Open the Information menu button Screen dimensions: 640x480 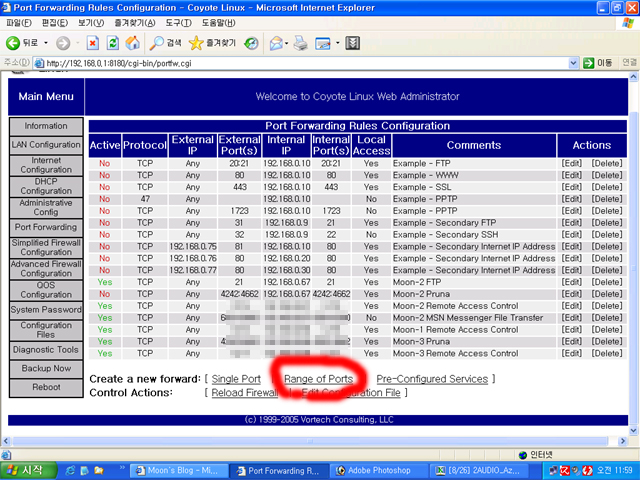[x=46, y=126]
